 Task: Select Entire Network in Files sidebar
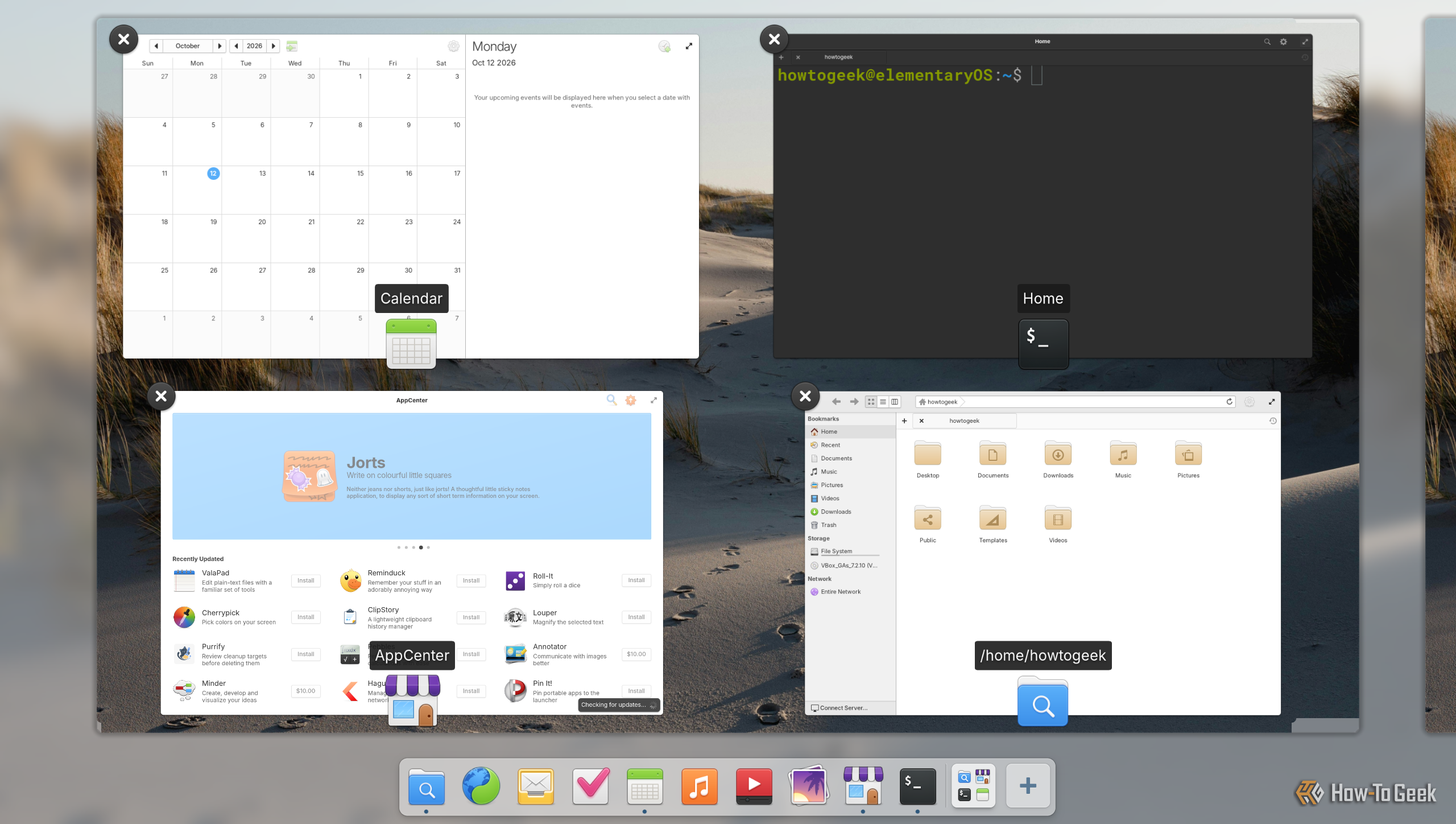tap(850, 592)
